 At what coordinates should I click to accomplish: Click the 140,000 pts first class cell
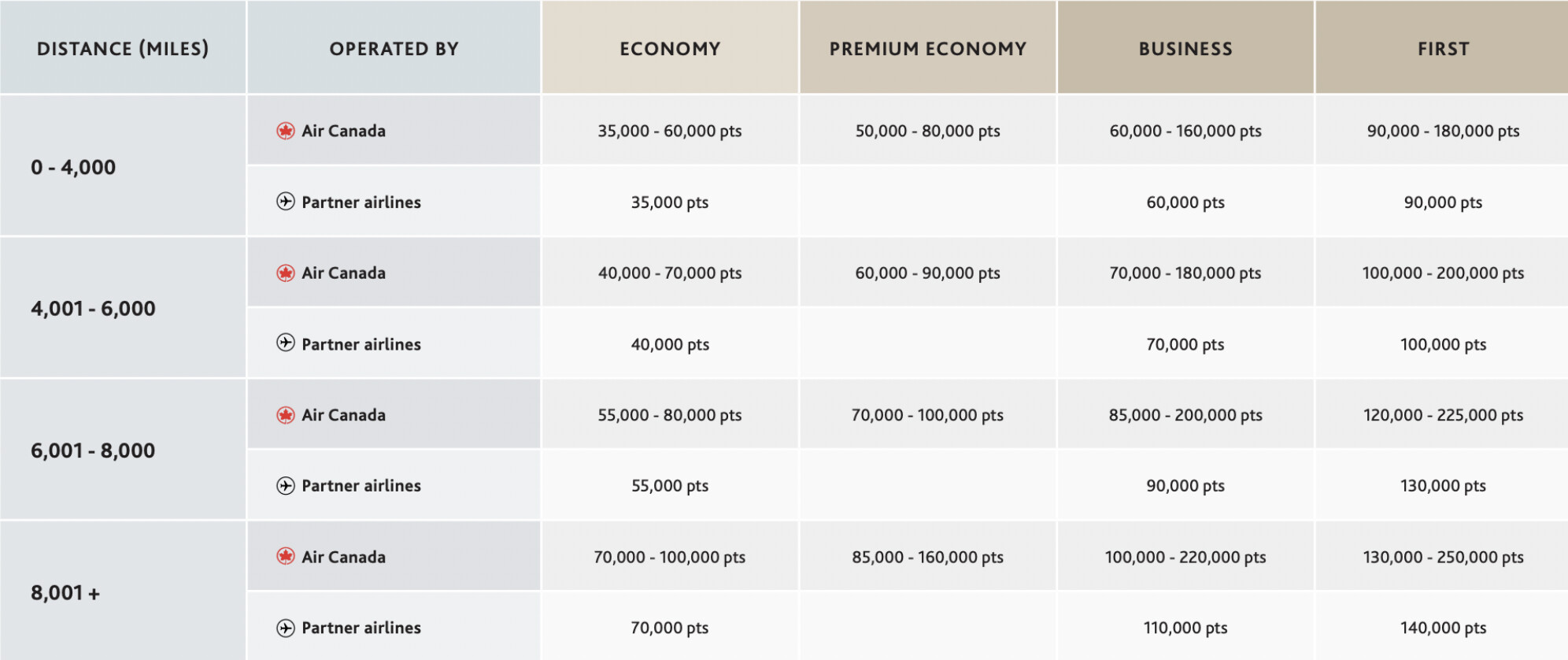(x=1443, y=628)
